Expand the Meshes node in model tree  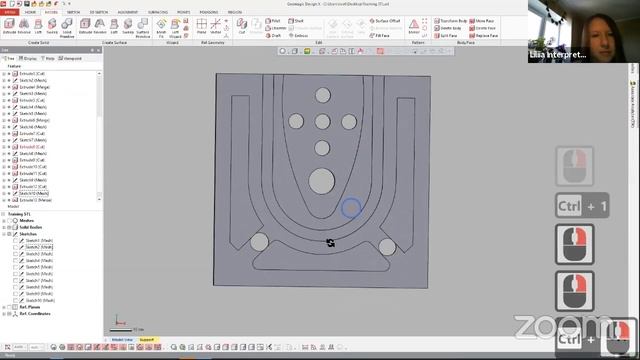tap(4, 221)
